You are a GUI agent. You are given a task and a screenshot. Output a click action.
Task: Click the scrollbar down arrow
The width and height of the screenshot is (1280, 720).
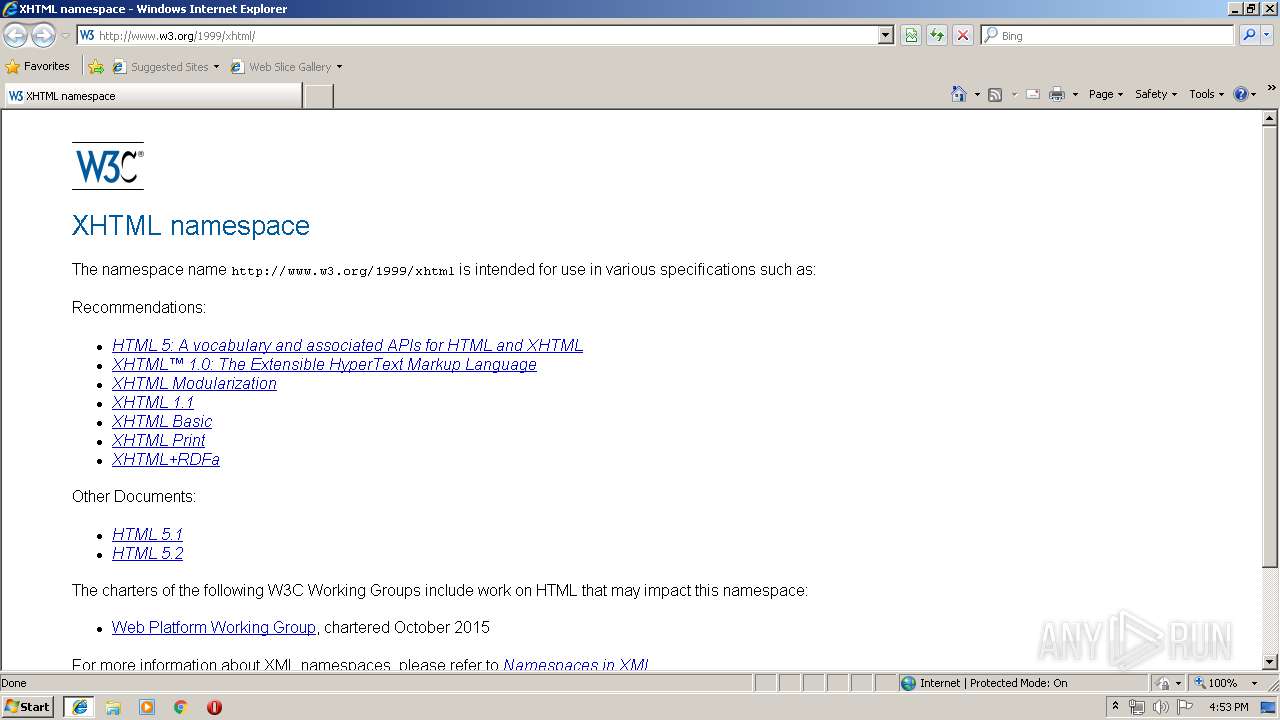(1270, 662)
